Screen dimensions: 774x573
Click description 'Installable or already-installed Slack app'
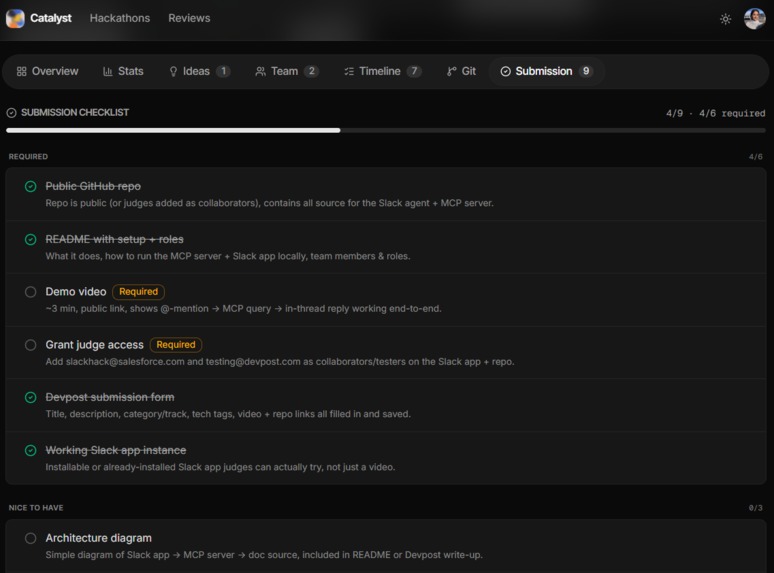coord(220,467)
